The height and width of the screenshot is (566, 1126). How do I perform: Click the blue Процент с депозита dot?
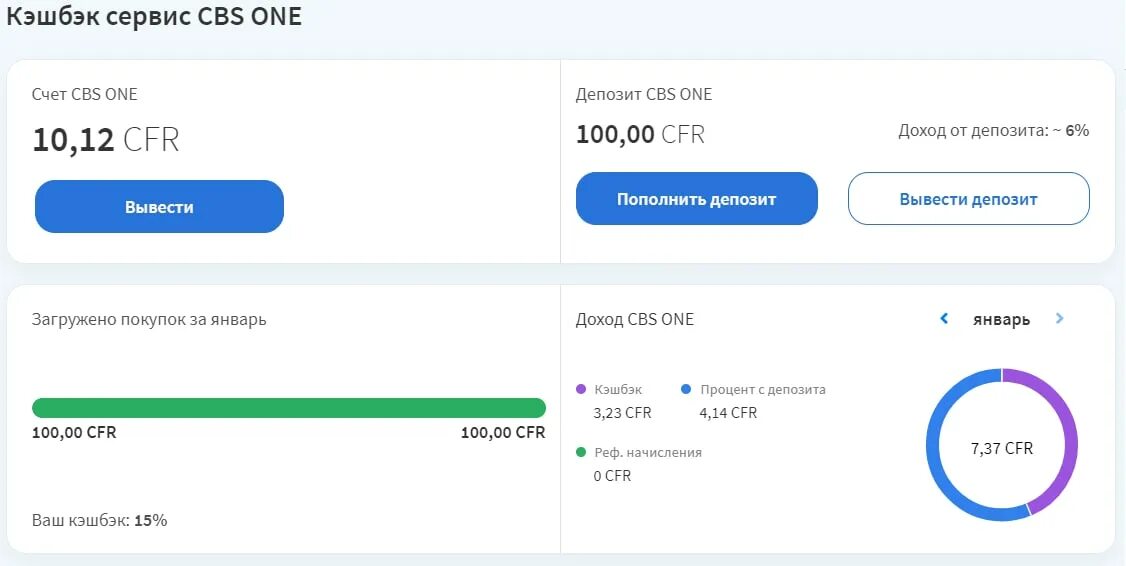(686, 389)
